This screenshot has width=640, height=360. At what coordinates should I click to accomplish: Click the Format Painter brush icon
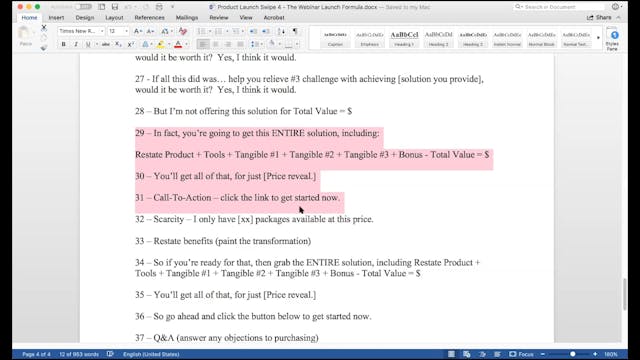[x=44, y=48]
